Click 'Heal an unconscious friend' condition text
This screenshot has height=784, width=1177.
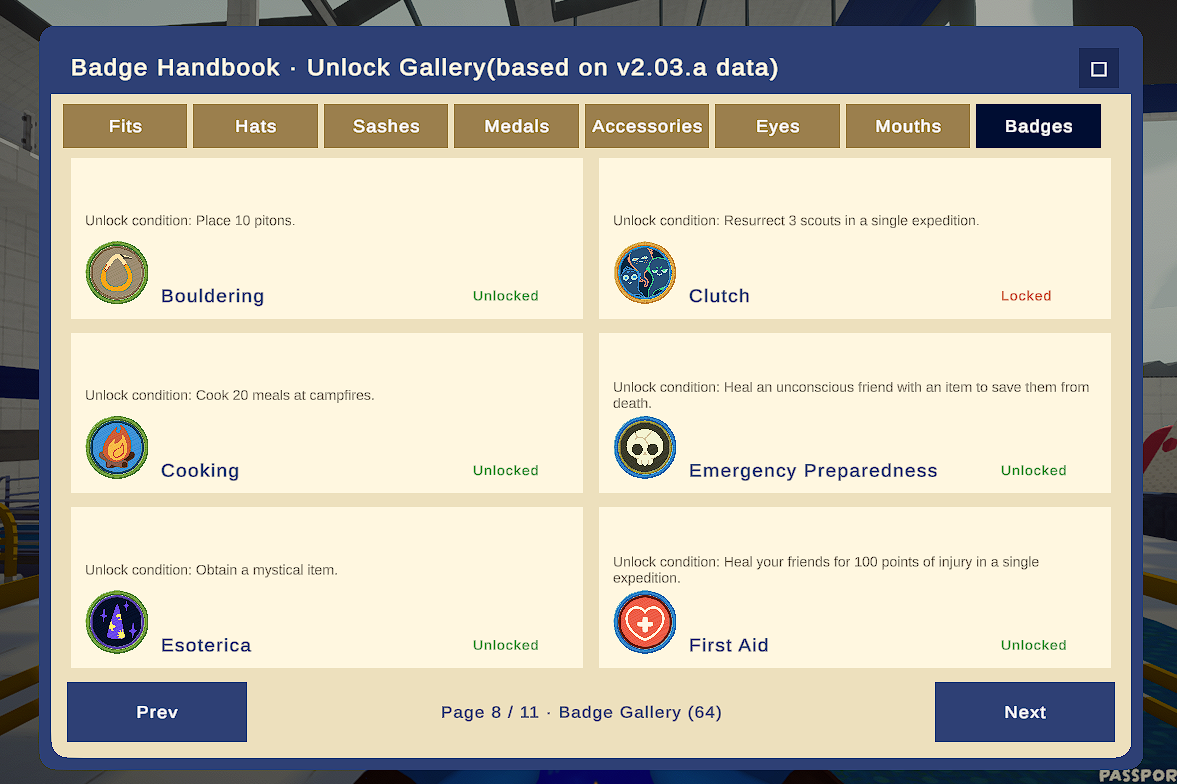click(850, 395)
